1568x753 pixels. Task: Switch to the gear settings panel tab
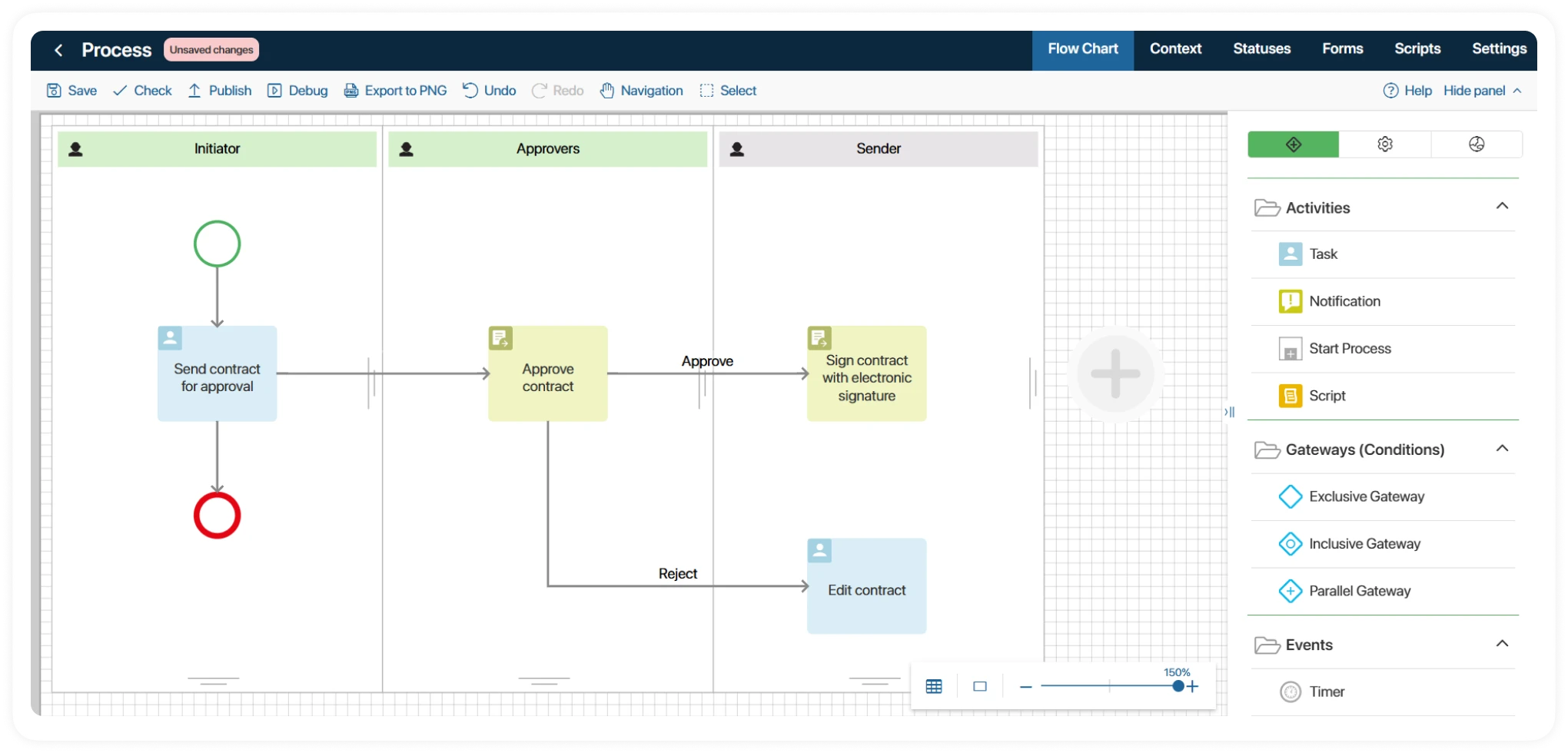point(1384,144)
